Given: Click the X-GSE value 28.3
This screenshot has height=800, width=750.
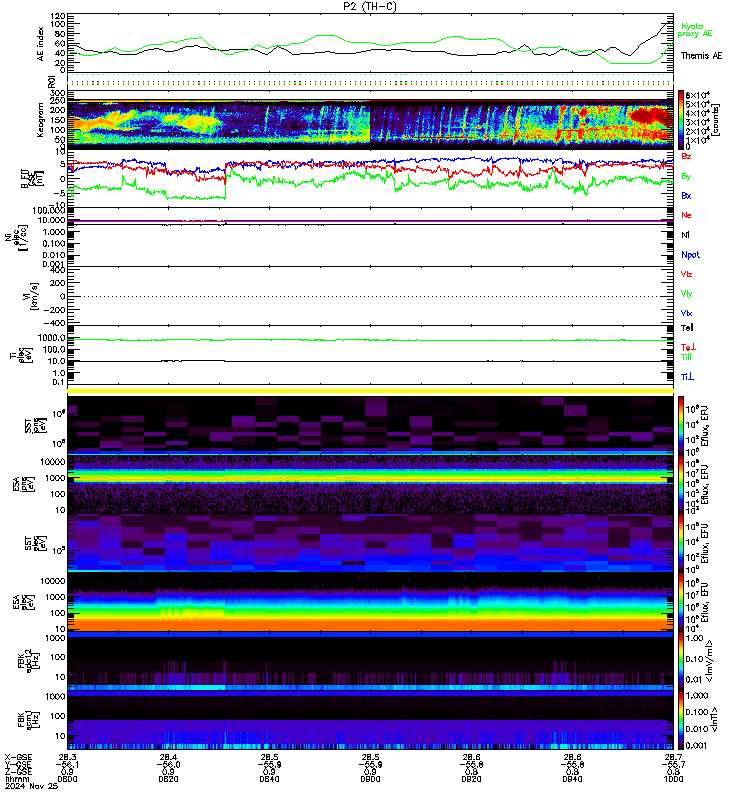Looking at the screenshot, I should (x=67, y=757).
